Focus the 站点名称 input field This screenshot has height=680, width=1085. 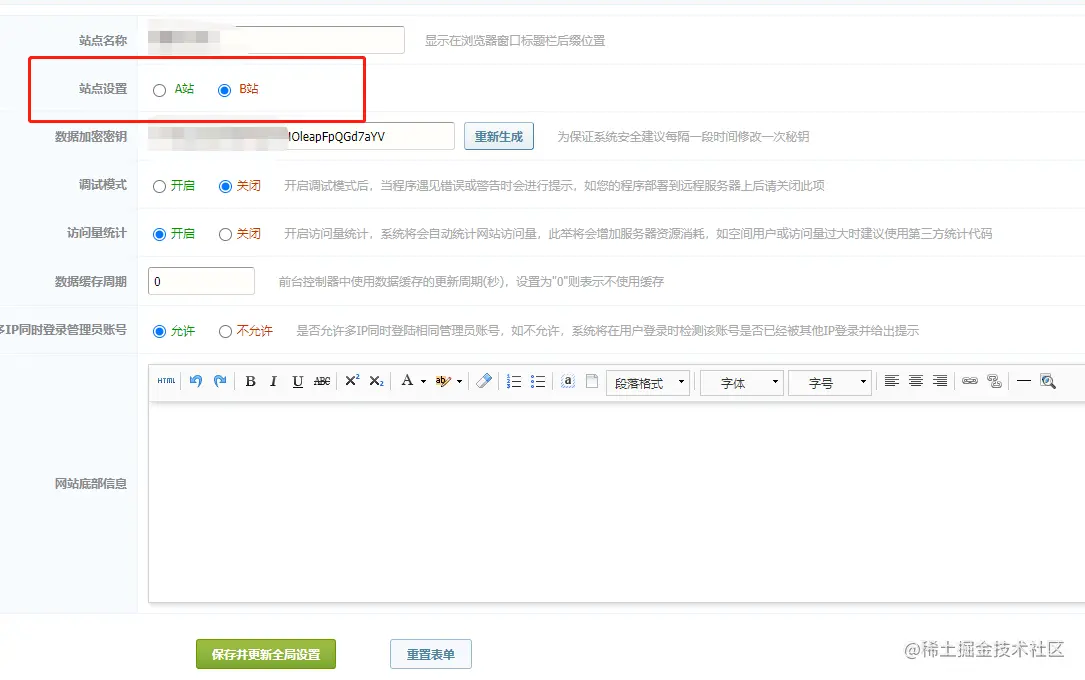pos(276,40)
